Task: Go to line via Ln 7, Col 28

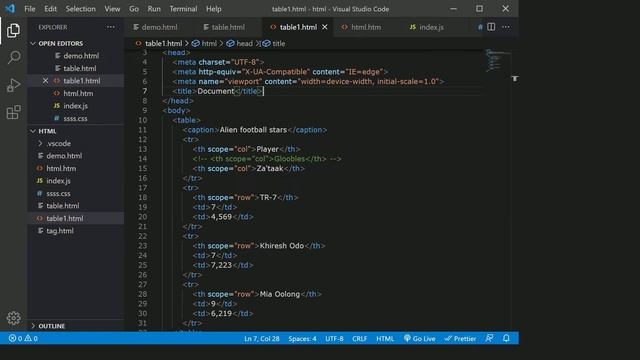Action: pos(262,338)
